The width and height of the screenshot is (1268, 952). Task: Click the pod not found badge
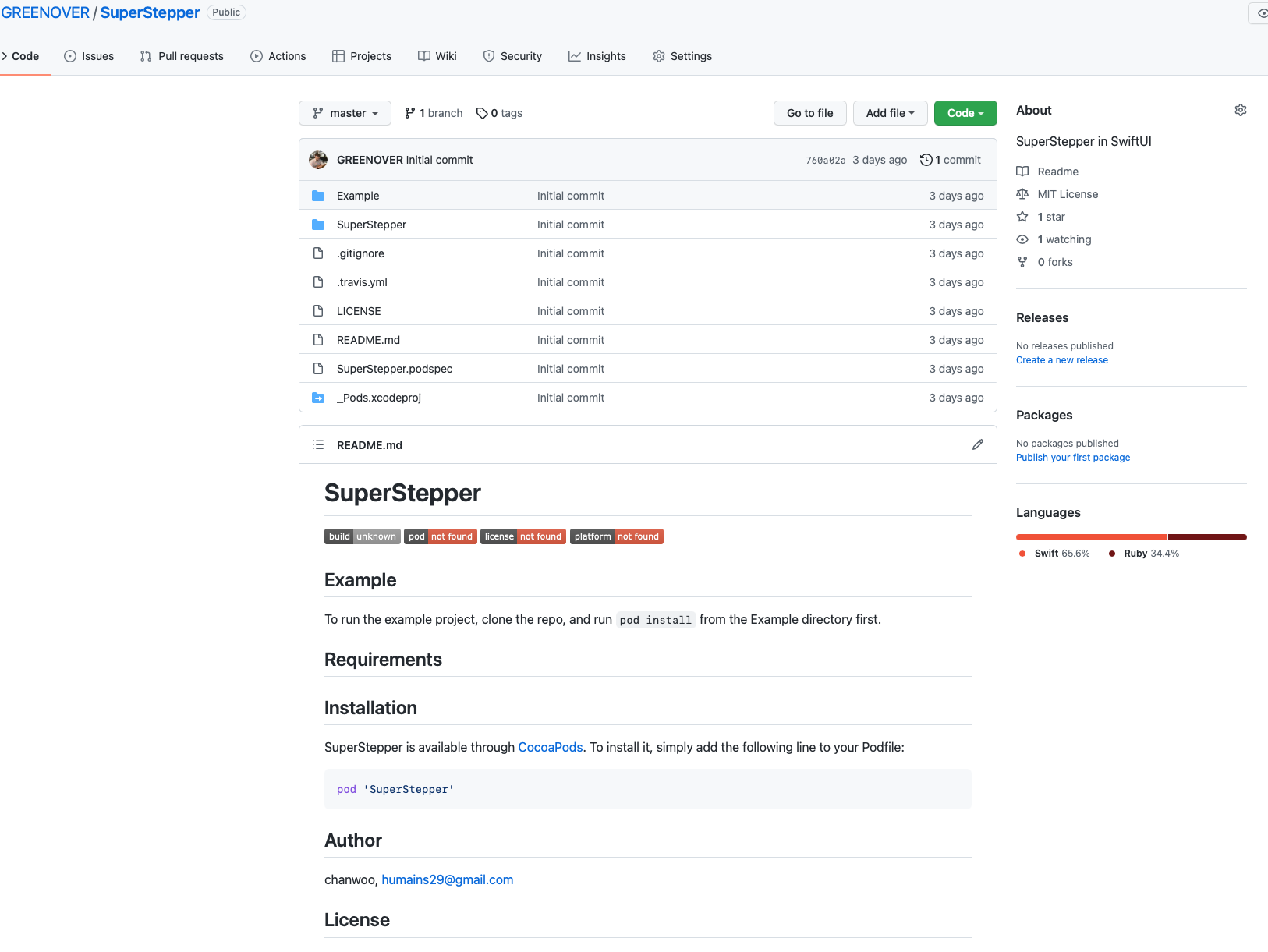441,536
